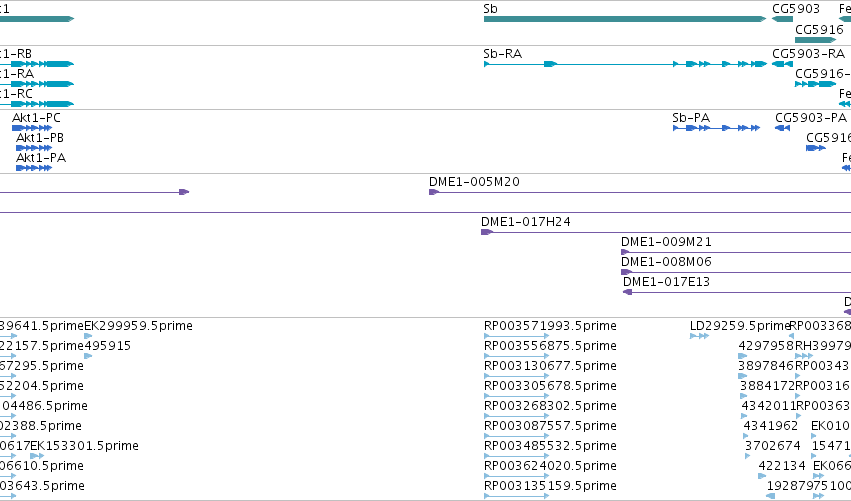Image resolution: width=851 pixels, height=501 pixels.
Task: Select the Sb gene bar
Action: (625, 19)
